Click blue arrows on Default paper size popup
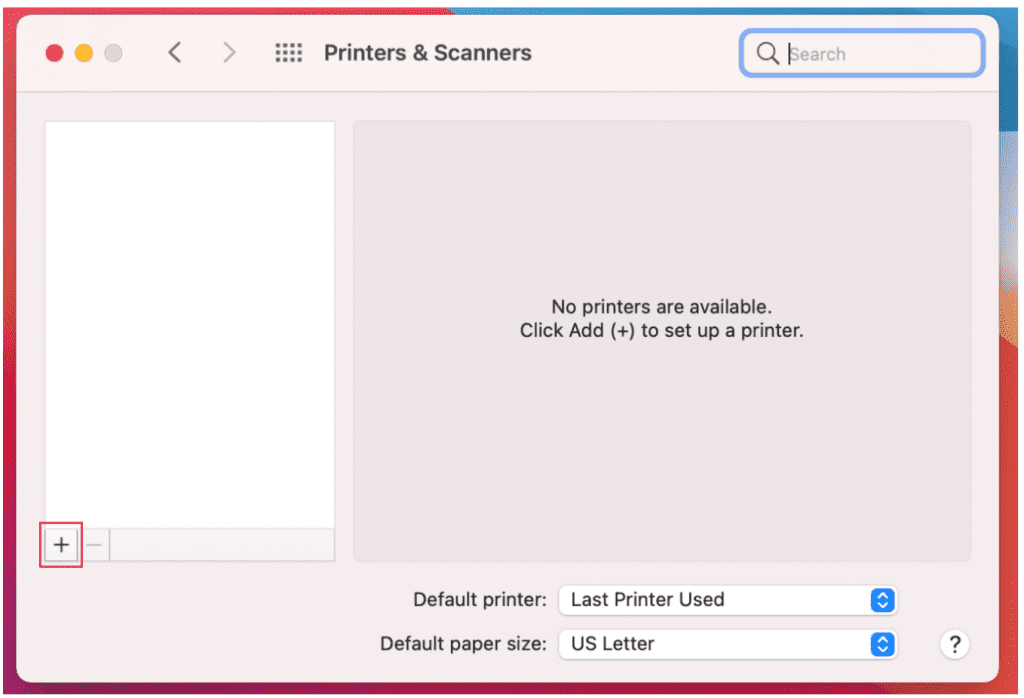 [882, 644]
